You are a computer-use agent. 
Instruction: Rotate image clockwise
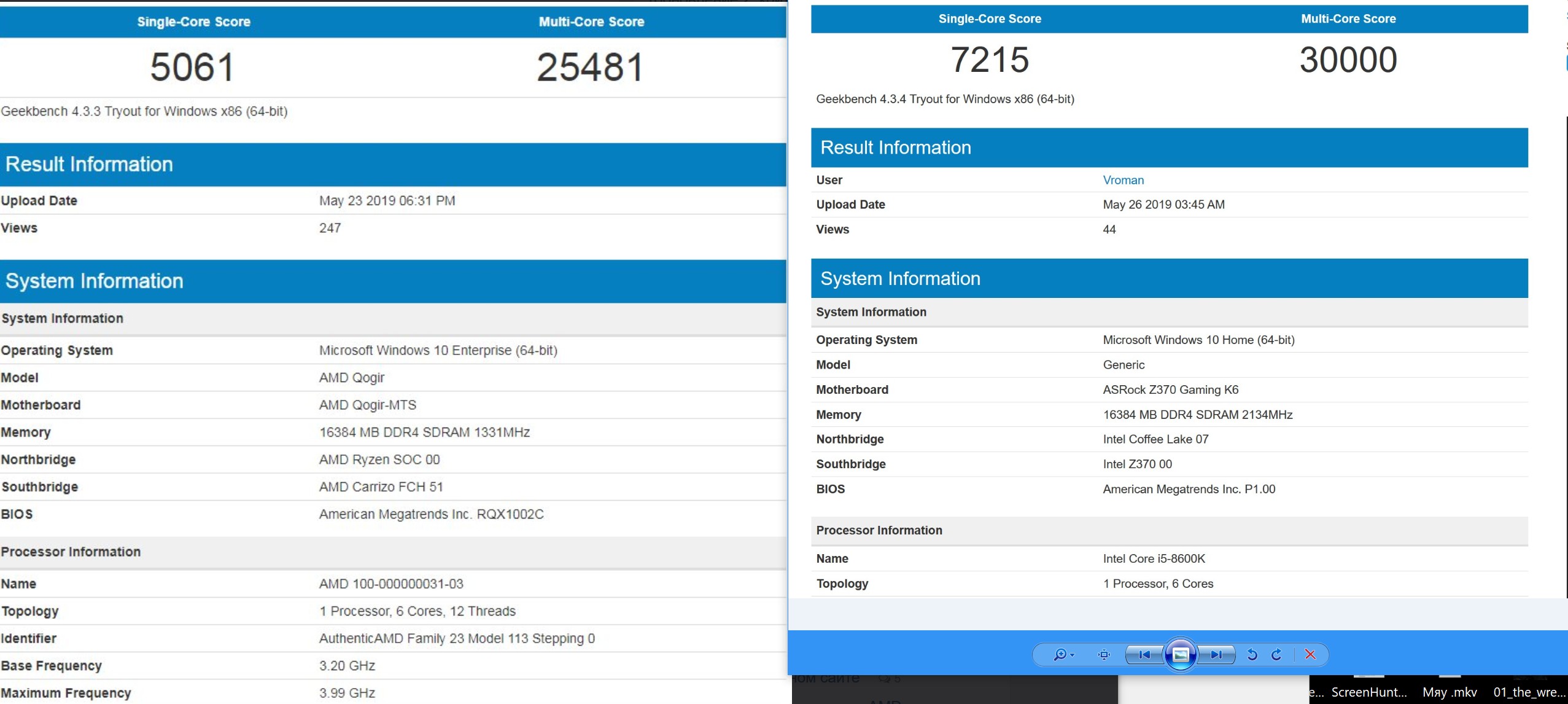[1276, 655]
